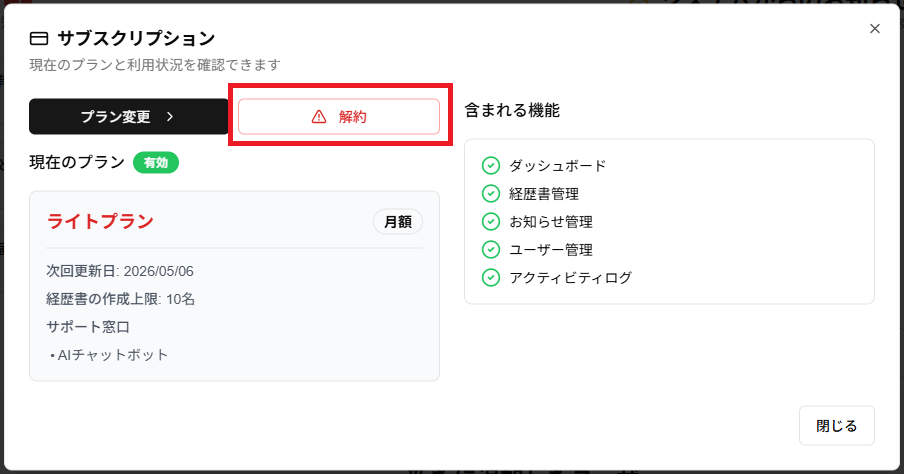Click the 有効 status badge
The image size is (904, 474).
pos(156,163)
